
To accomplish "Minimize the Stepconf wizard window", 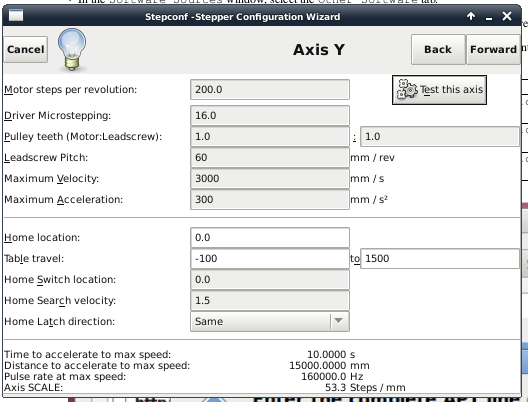I will tap(489, 17).
